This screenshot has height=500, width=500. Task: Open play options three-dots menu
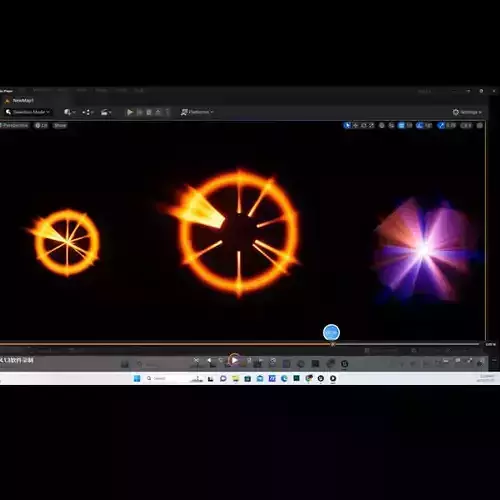point(167,112)
